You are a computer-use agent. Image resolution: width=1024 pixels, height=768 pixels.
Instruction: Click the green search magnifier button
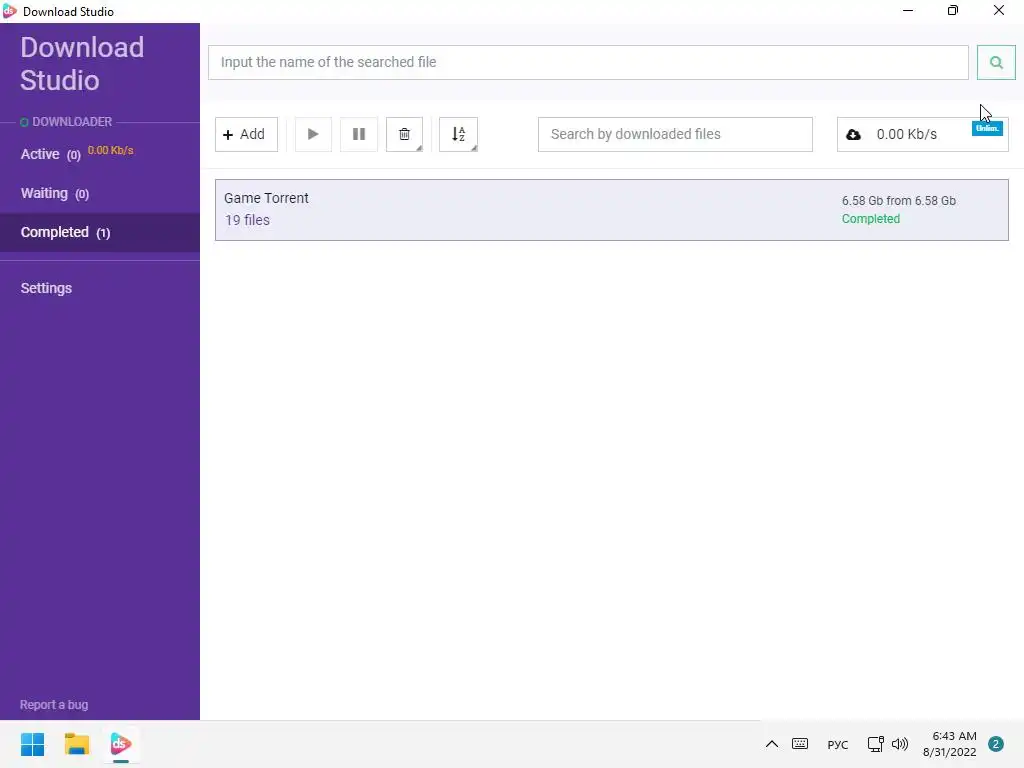click(996, 63)
